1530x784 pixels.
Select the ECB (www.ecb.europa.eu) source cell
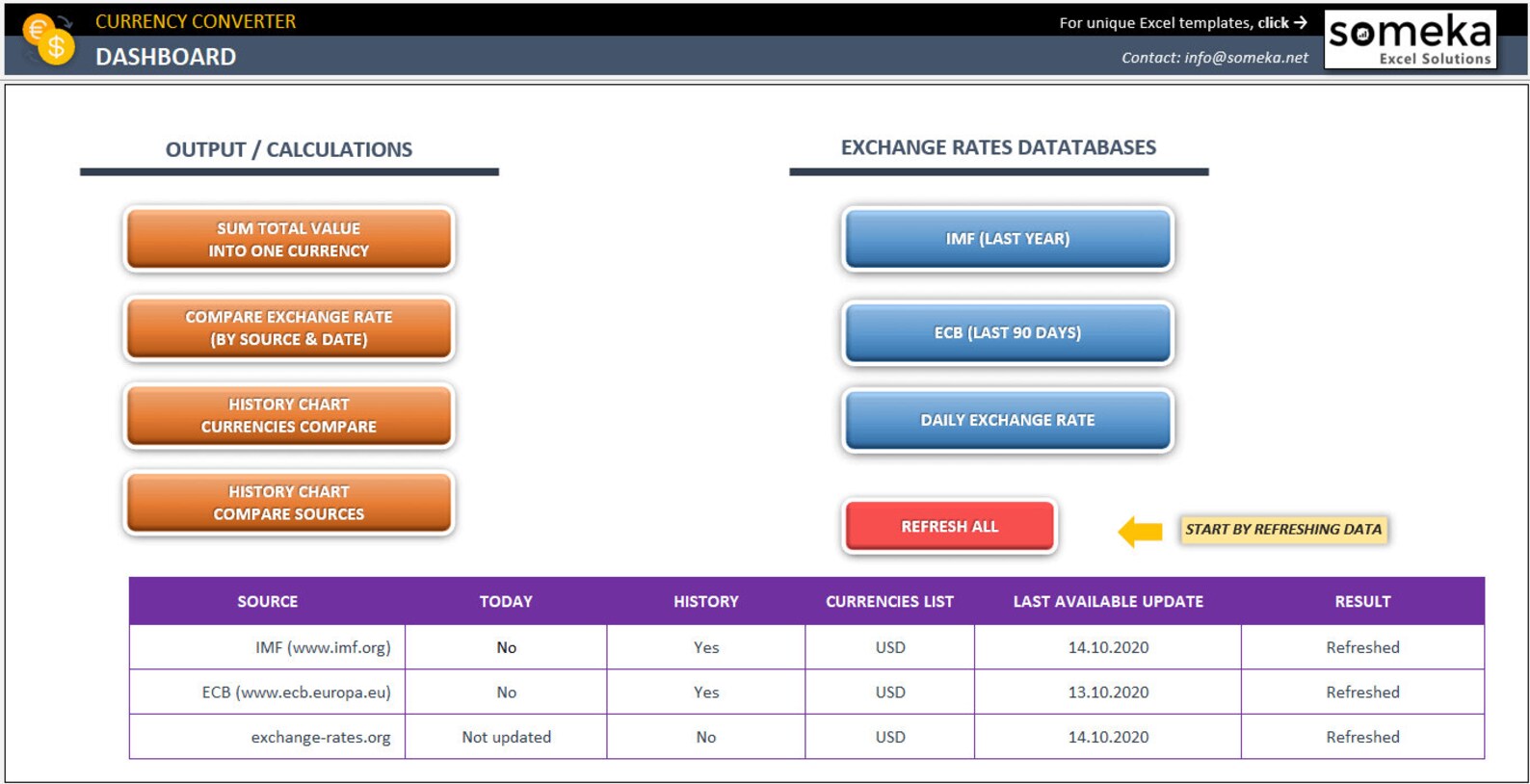click(268, 692)
